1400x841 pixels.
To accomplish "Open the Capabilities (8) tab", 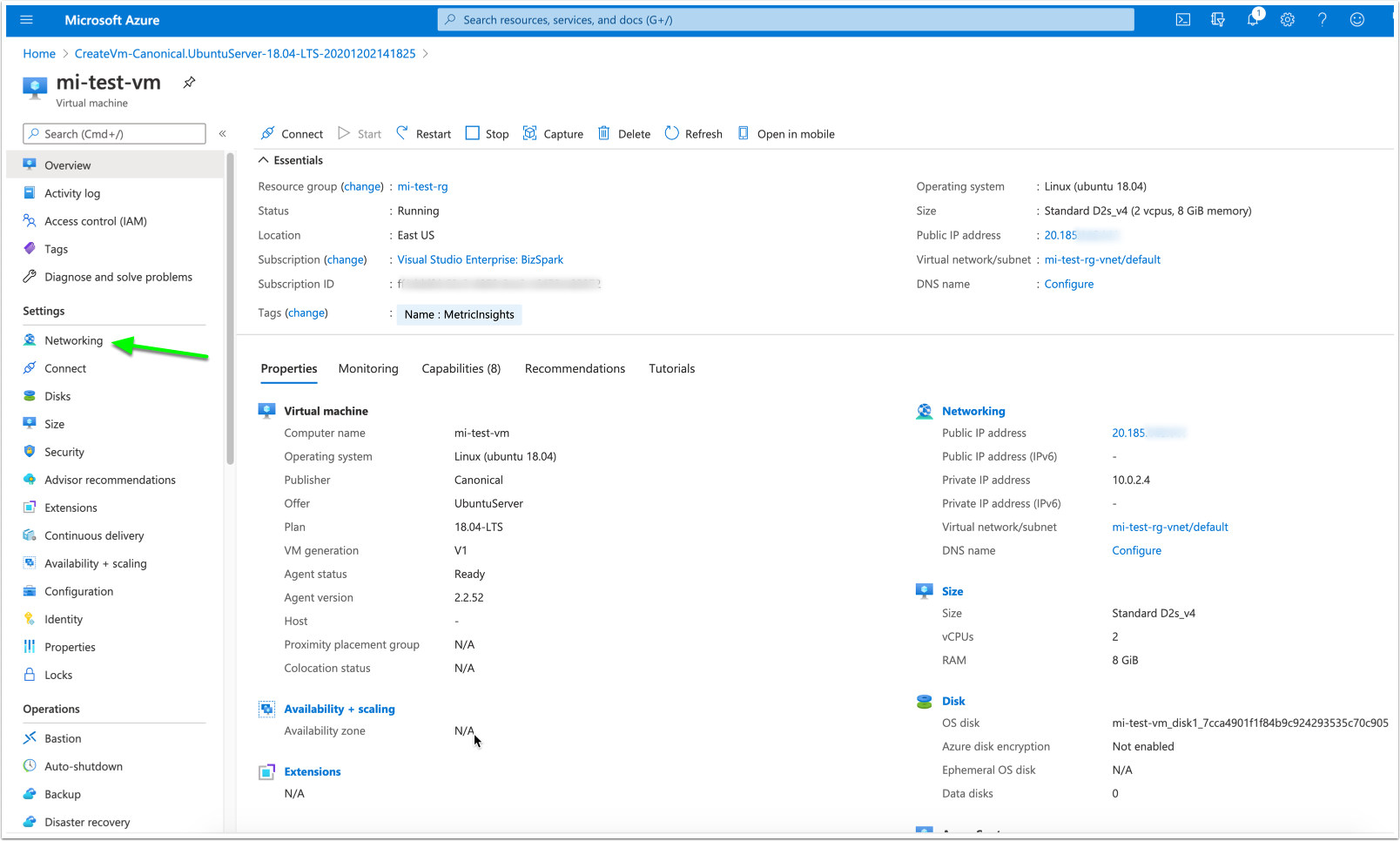I will tap(461, 369).
